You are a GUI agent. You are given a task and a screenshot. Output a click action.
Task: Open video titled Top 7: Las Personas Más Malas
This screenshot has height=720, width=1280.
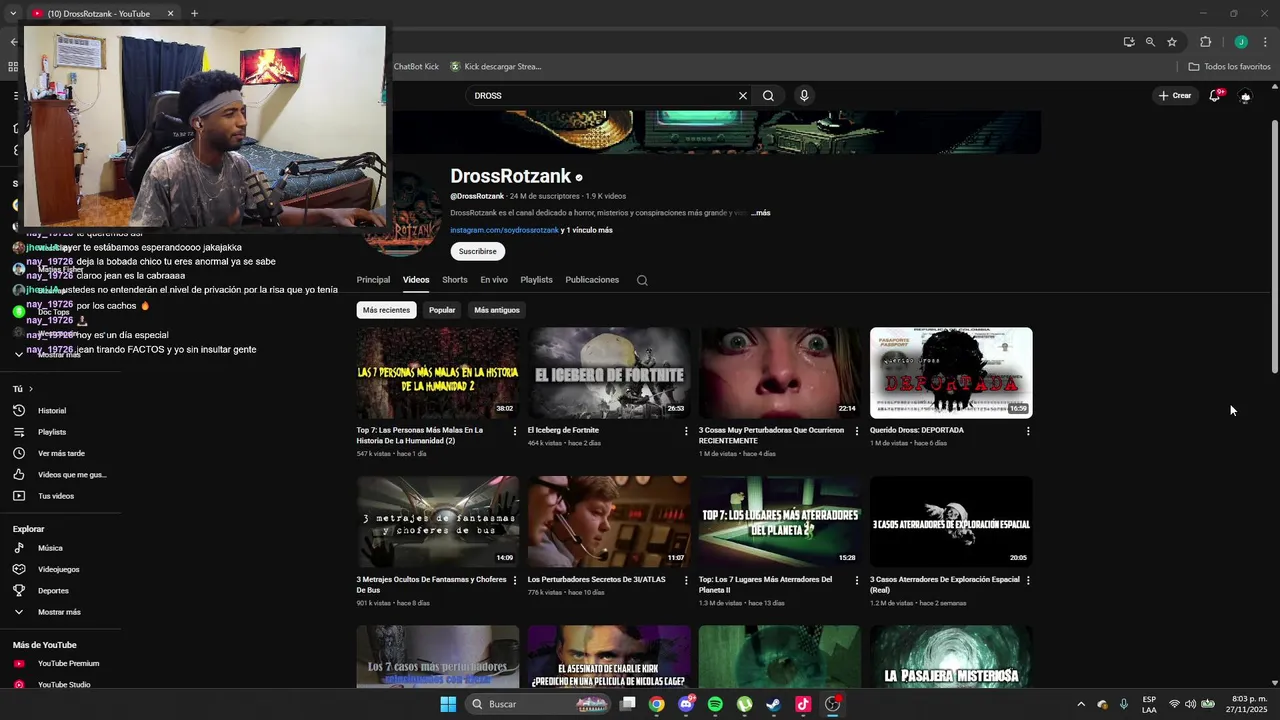(419, 435)
